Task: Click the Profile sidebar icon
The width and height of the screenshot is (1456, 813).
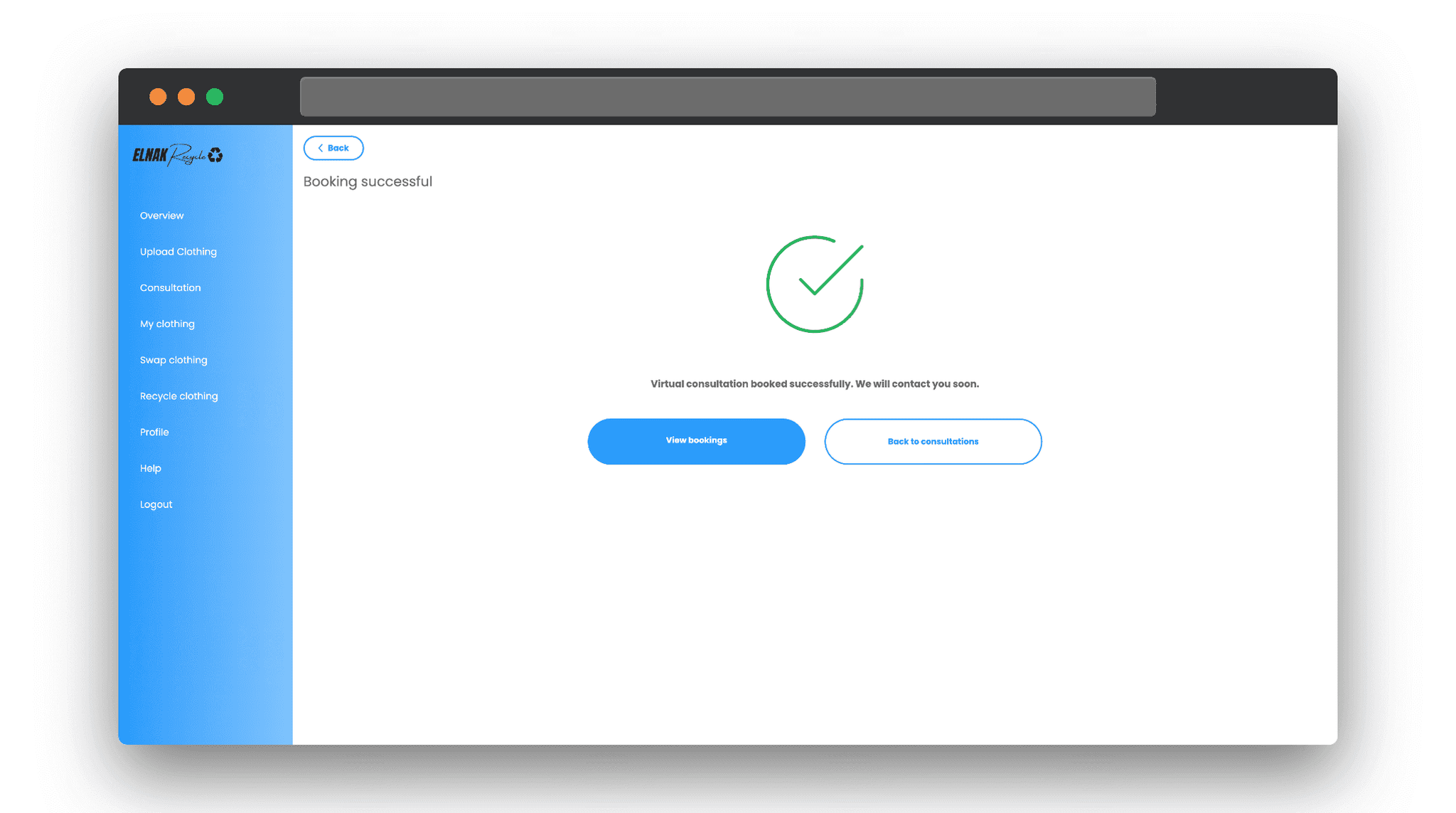Action: (x=155, y=432)
